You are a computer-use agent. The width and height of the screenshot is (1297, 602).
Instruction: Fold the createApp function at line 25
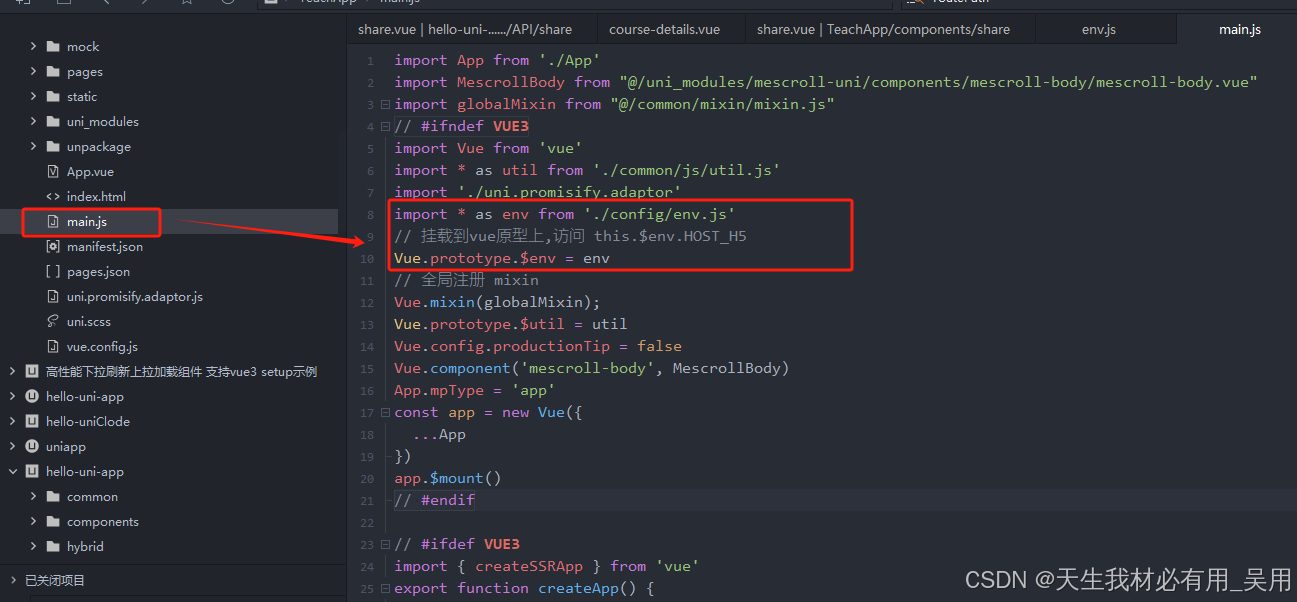tap(385, 589)
